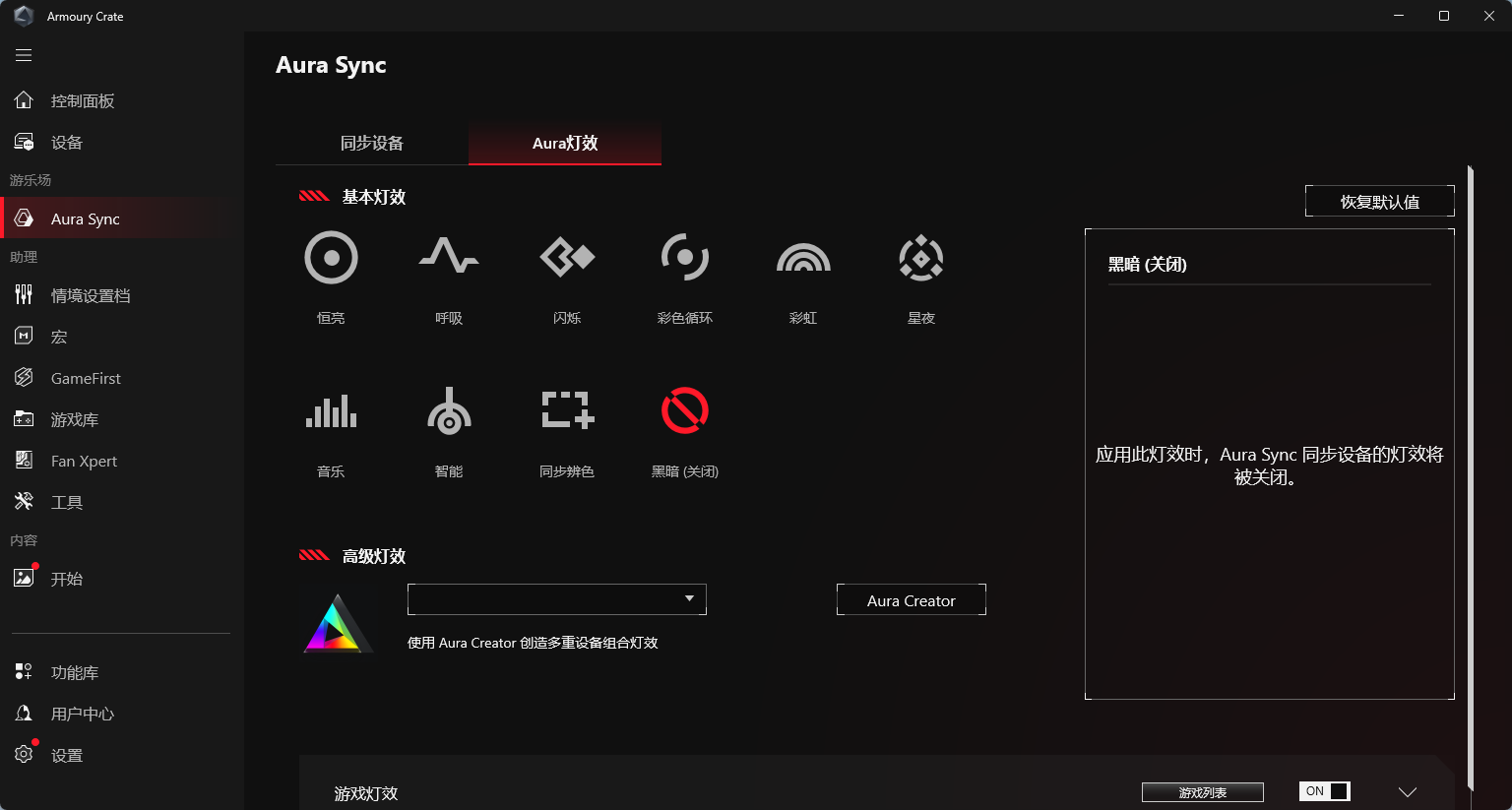Switch to the 同步设备 tab
This screenshot has width=1512, height=810.
[372, 143]
